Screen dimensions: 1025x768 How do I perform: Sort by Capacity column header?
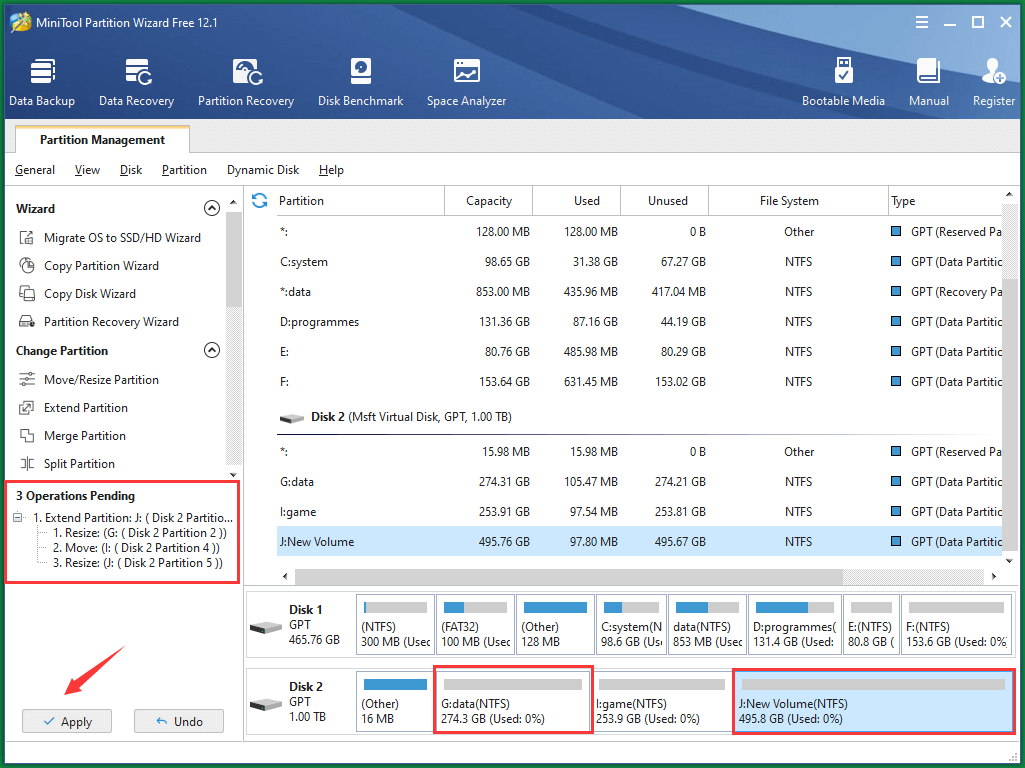[x=488, y=201]
